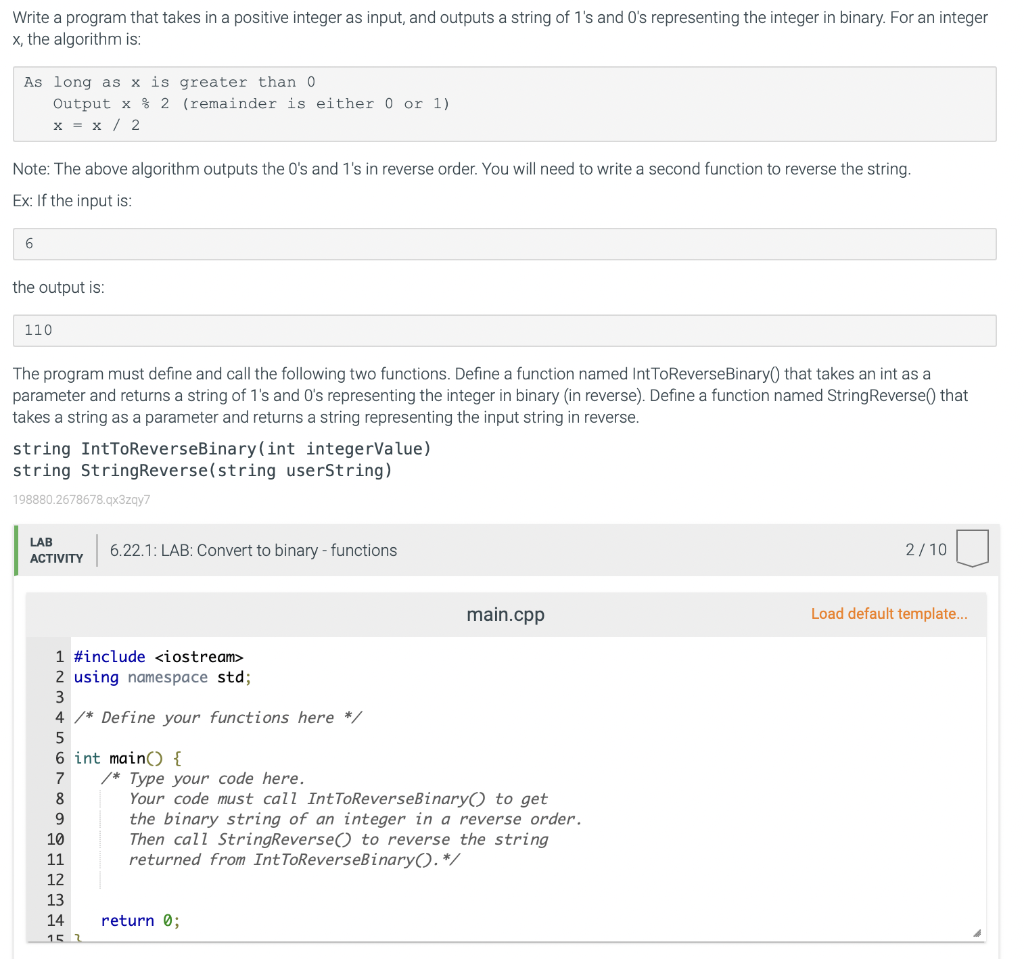Click the Load default template link
The height and width of the screenshot is (959, 1024).
(x=889, y=613)
